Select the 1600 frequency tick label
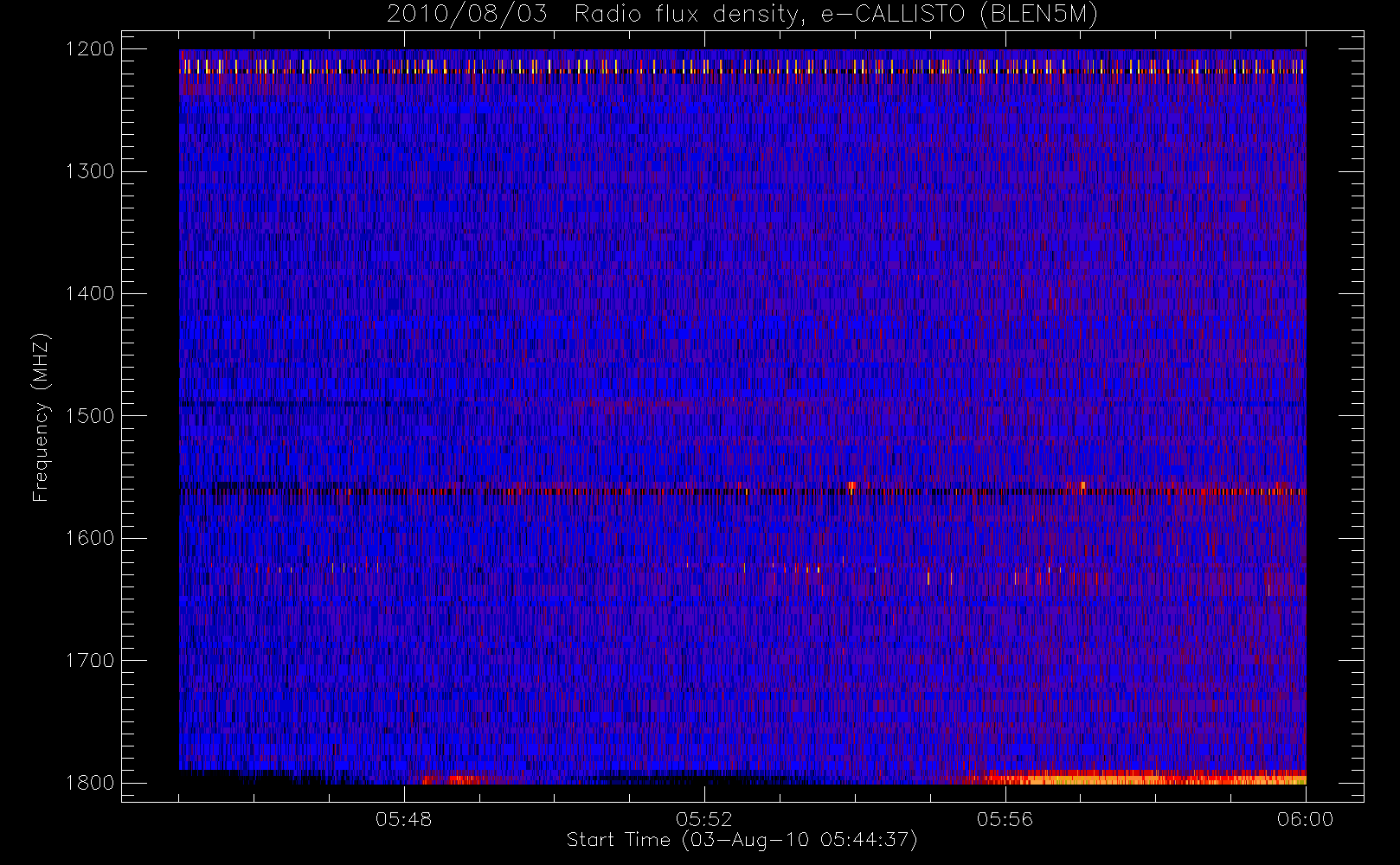 [x=90, y=538]
